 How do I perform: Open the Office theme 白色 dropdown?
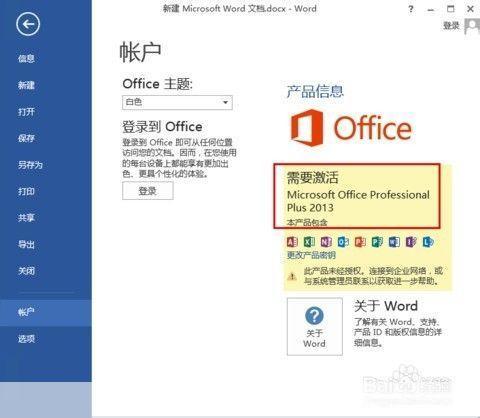pos(177,102)
